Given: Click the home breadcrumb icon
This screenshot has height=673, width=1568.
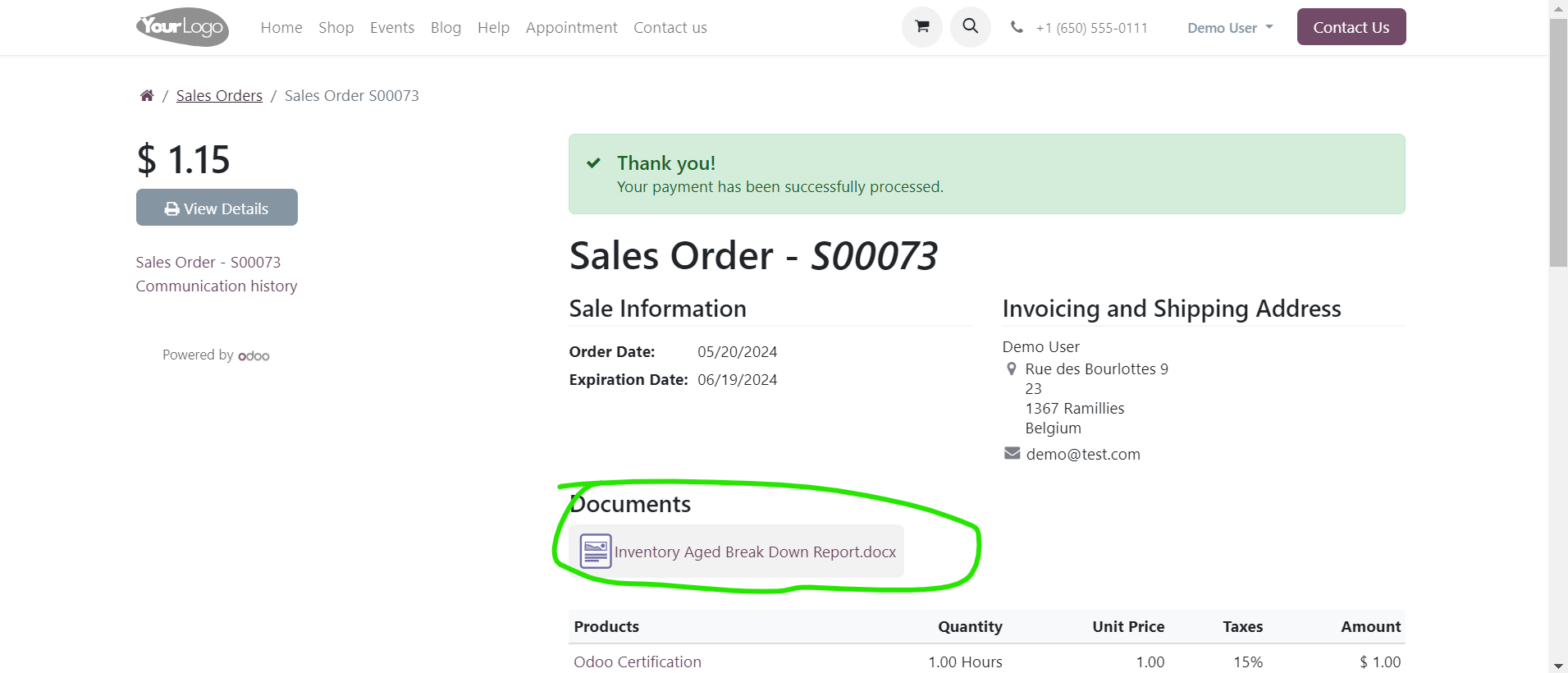Looking at the screenshot, I should [147, 96].
